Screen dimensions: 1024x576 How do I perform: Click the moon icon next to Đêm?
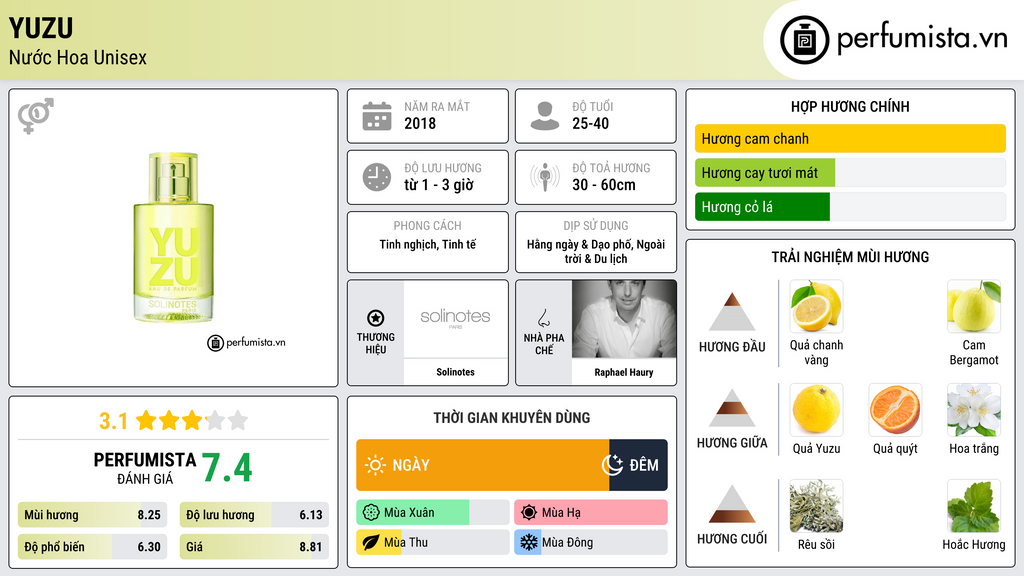click(612, 465)
